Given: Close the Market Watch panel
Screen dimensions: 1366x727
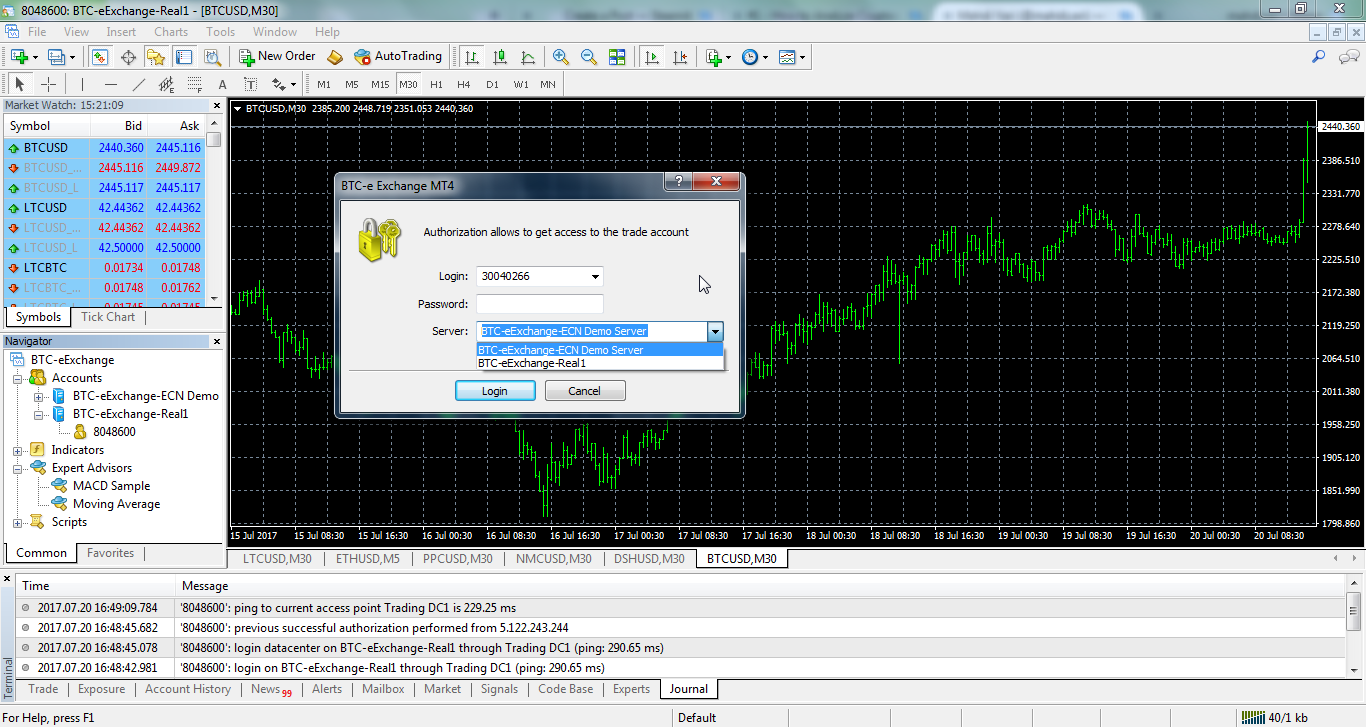Looking at the screenshot, I should (x=217, y=105).
